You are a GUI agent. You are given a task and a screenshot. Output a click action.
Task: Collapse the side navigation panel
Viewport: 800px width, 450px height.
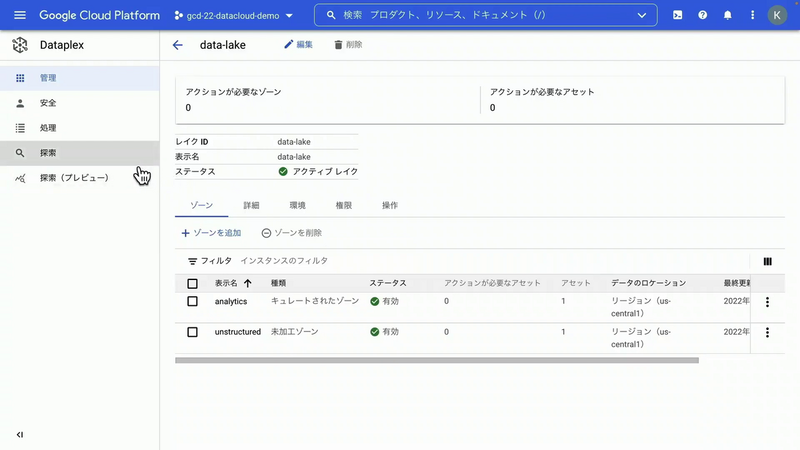tap(20, 435)
